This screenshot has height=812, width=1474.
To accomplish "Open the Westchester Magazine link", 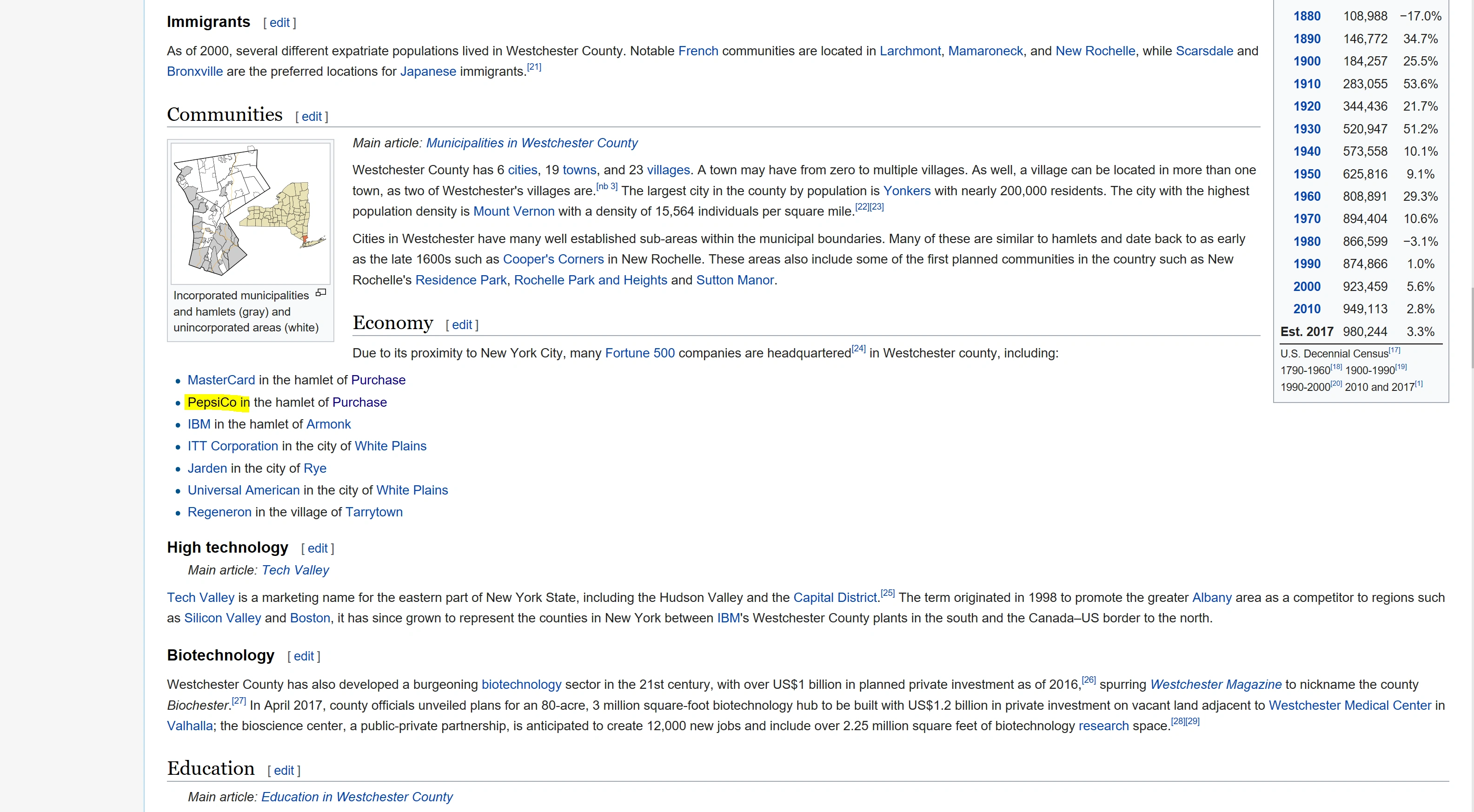I will tap(1215, 685).
